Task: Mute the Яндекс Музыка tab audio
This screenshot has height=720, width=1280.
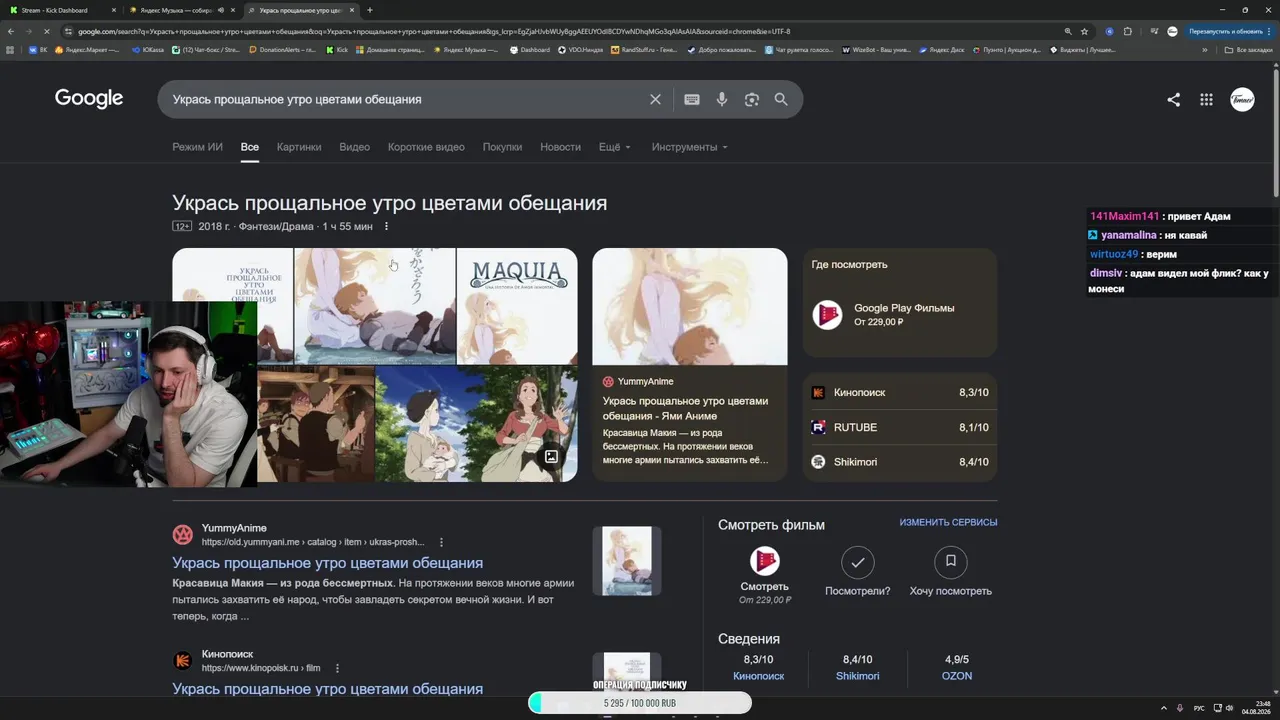Action: (219, 10)
